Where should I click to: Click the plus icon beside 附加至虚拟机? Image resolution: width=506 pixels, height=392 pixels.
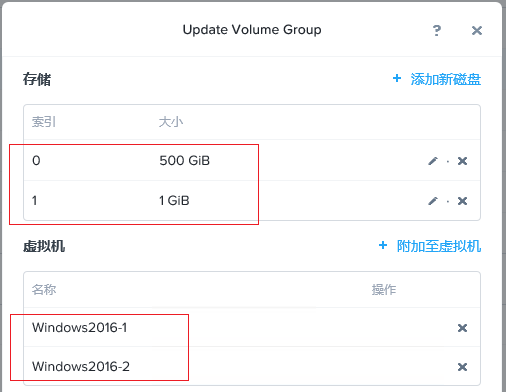click(383, 245)
